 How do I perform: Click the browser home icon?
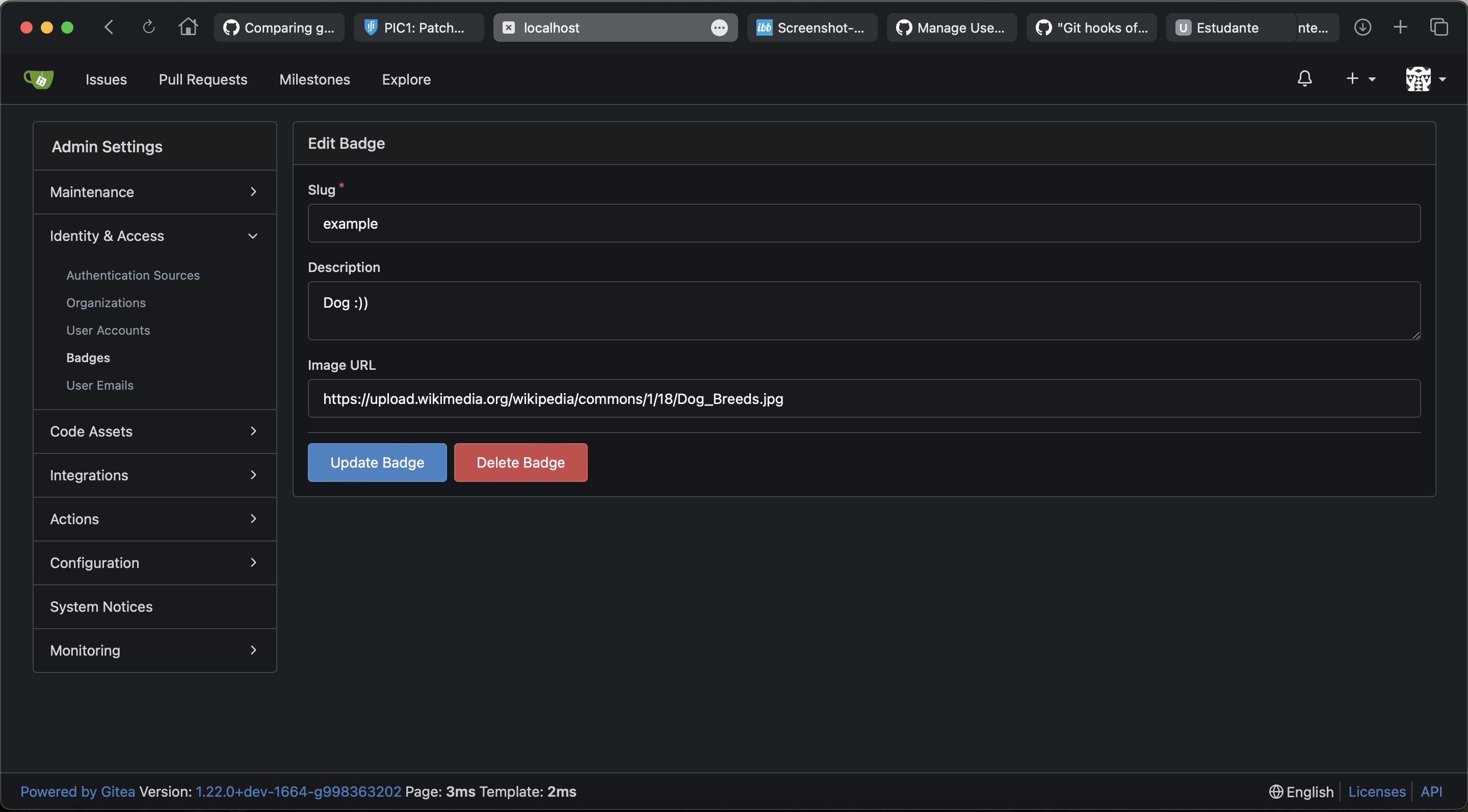click(x=188, y=27)
